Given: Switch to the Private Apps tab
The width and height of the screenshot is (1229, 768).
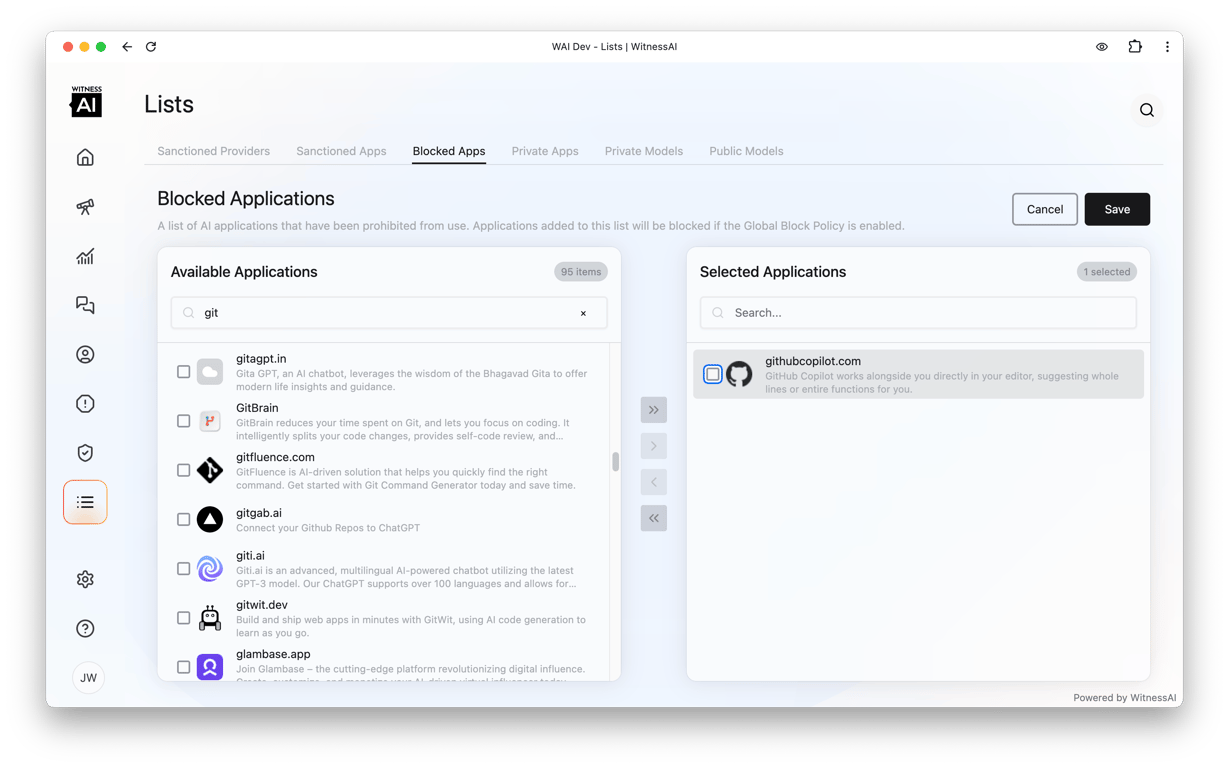Looking at the screenshot, I should pyautogui.click(x=545, y=151).
